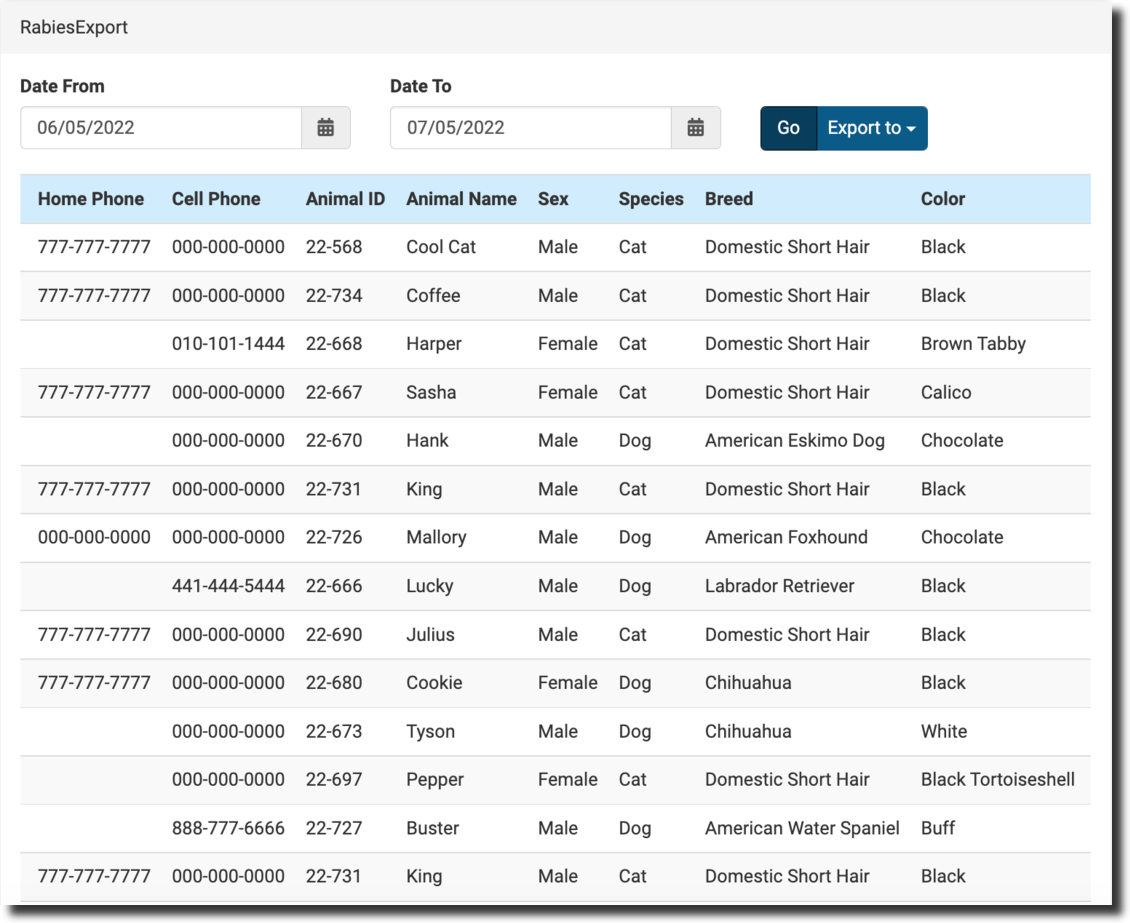The height and width of the screenshot is (923, 1130).
Task: Select Buster's American Water Spaniel breed cell
Action: [x=802, y=828]
